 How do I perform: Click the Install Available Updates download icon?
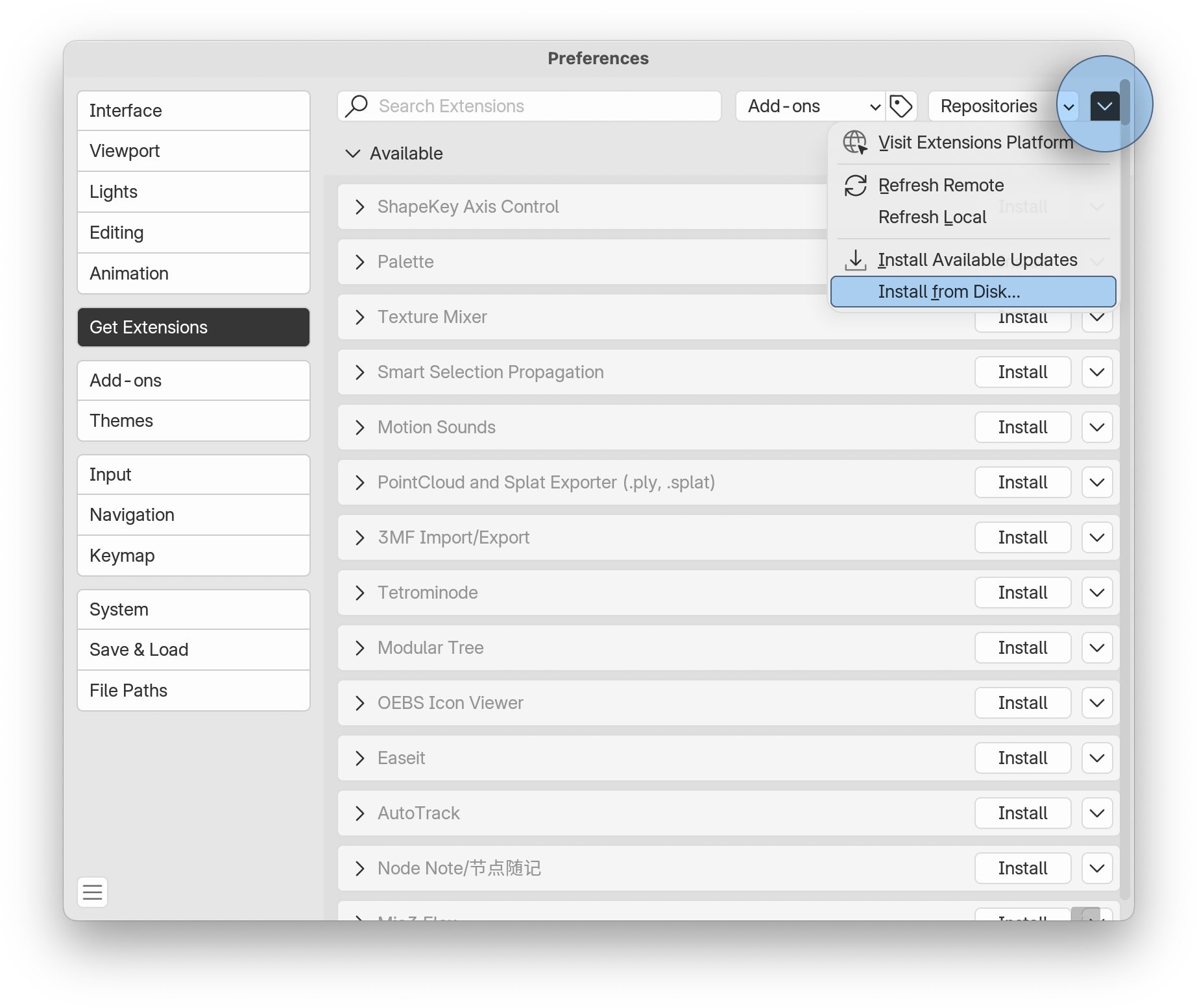[x=855, y=260]
